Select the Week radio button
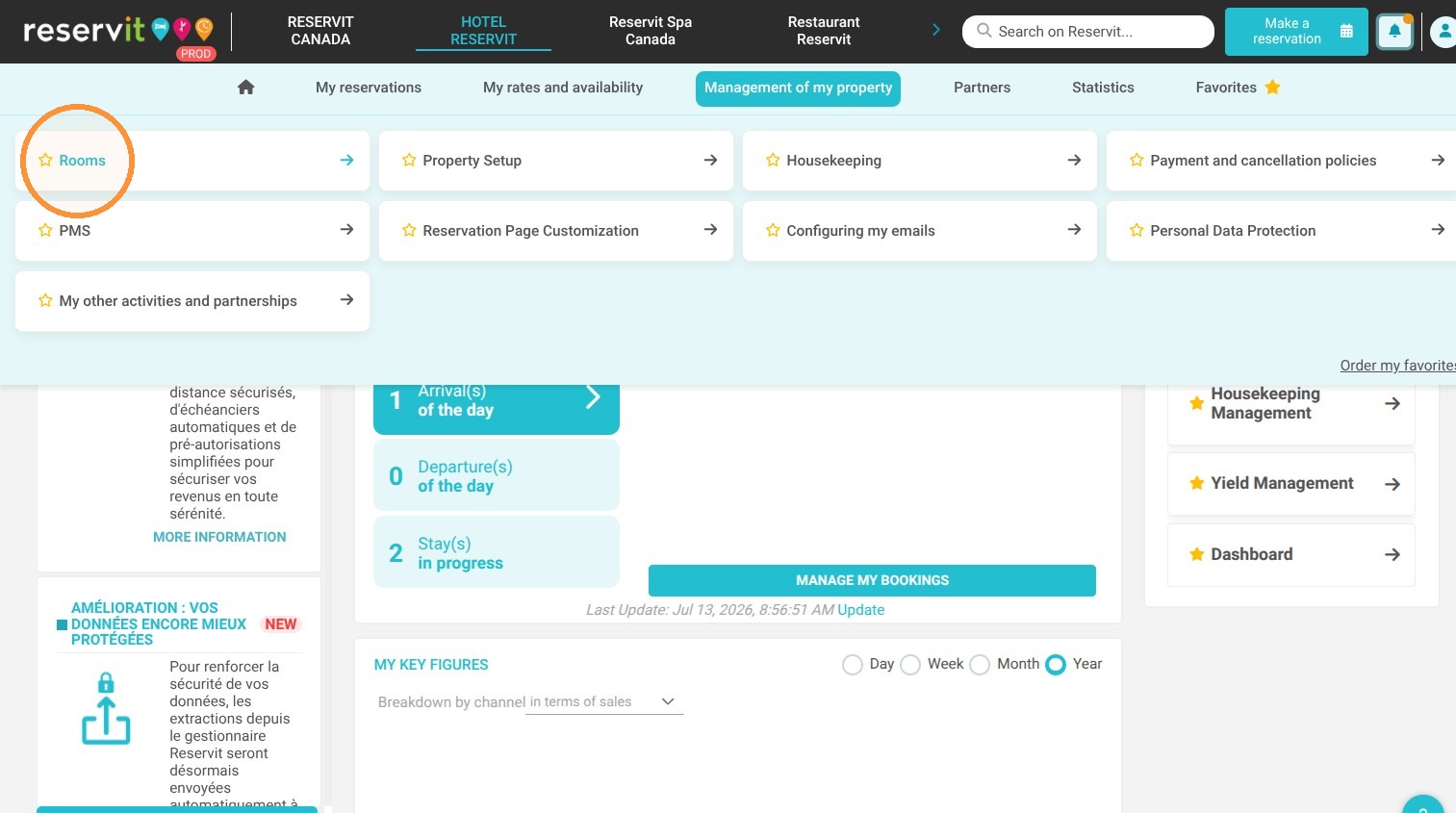 [x=910, y=665]
